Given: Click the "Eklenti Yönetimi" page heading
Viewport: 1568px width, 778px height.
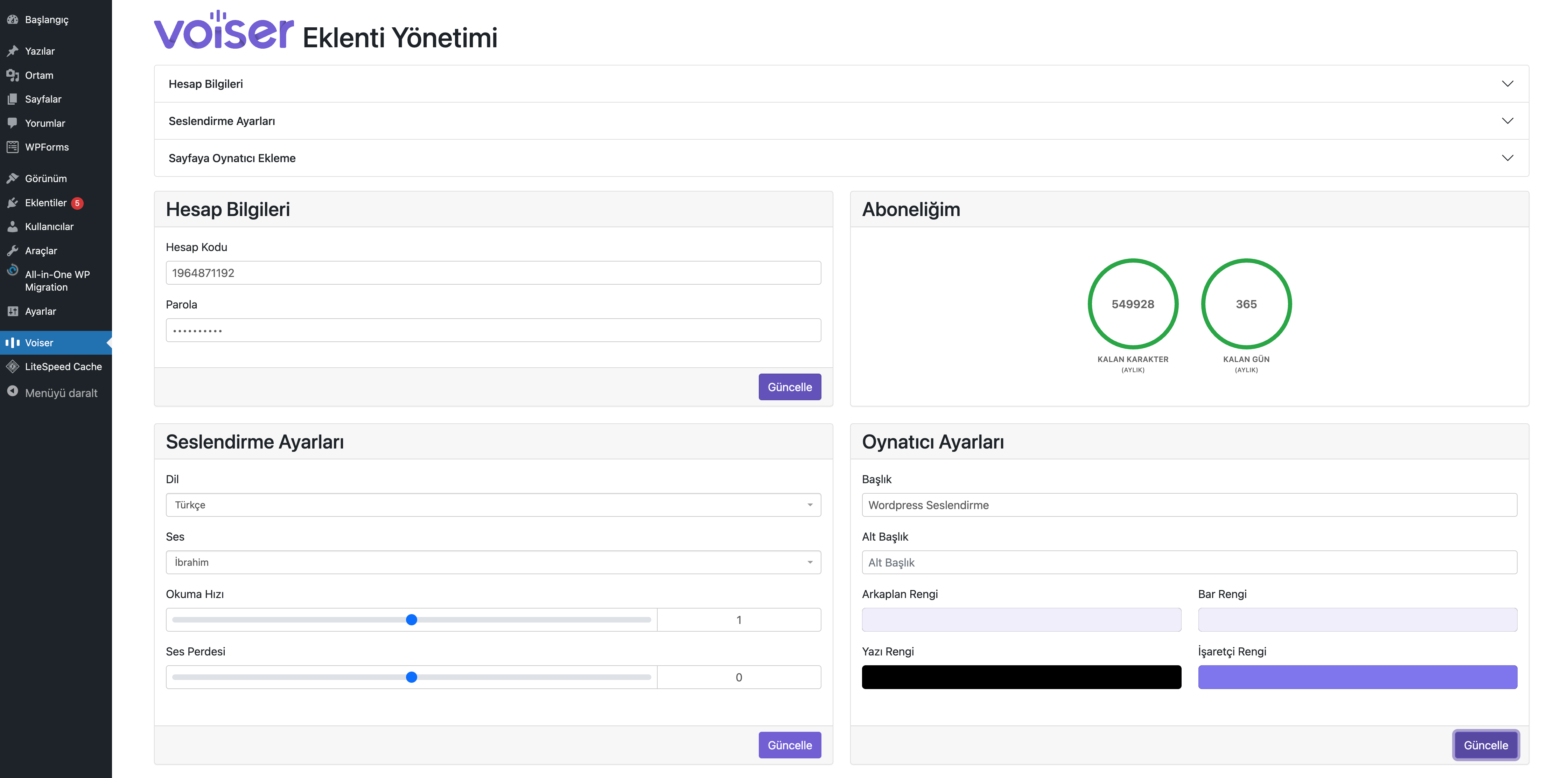Looking at the screenshot, I should 400,38.
